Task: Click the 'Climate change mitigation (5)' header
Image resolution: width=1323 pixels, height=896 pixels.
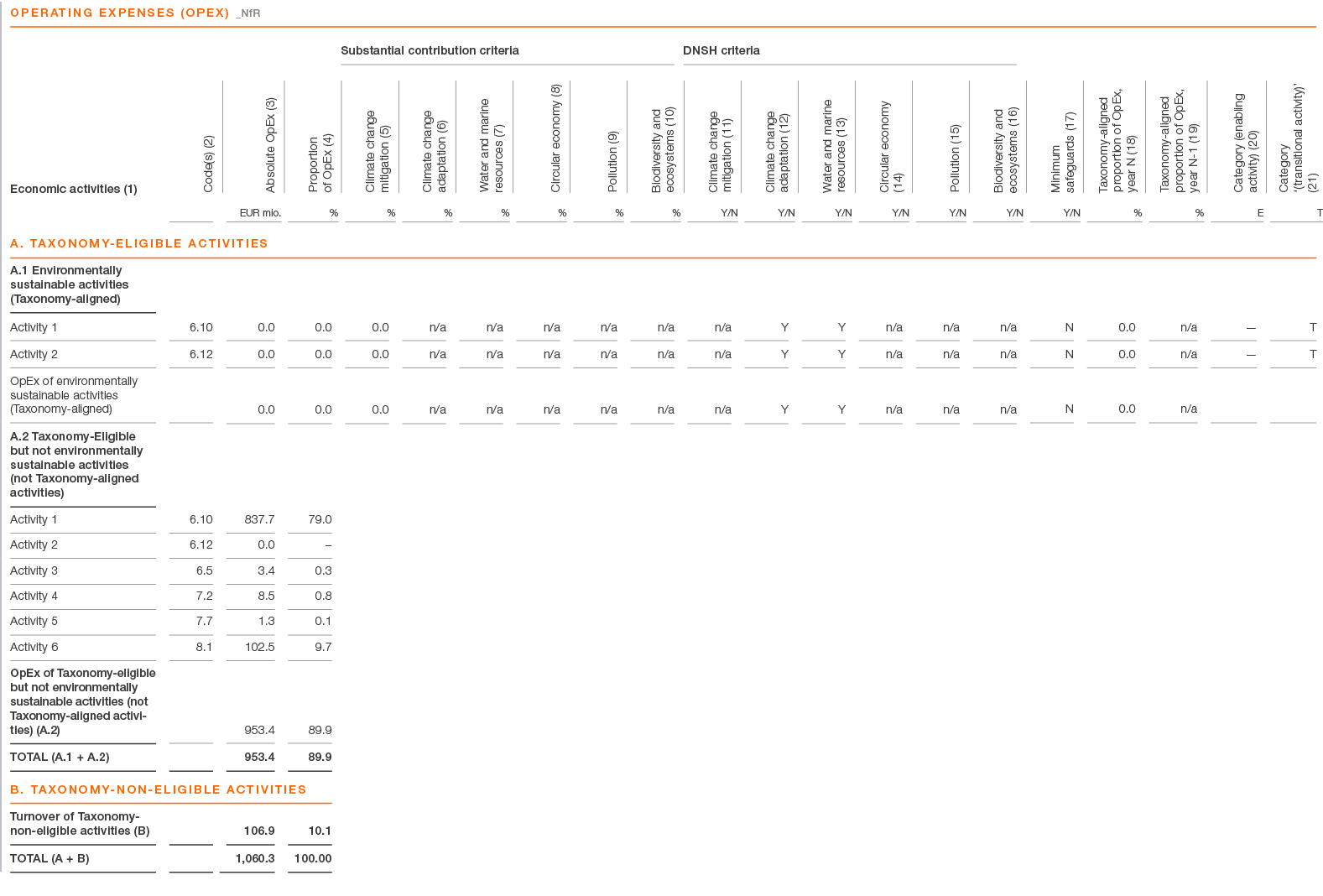Action: (378, 151)
